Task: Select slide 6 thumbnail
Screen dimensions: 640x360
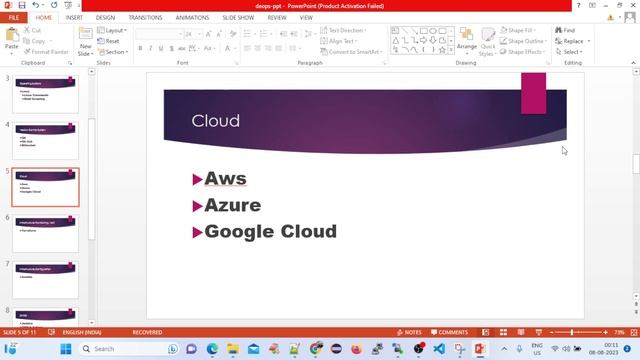Action: click(45, 233)
